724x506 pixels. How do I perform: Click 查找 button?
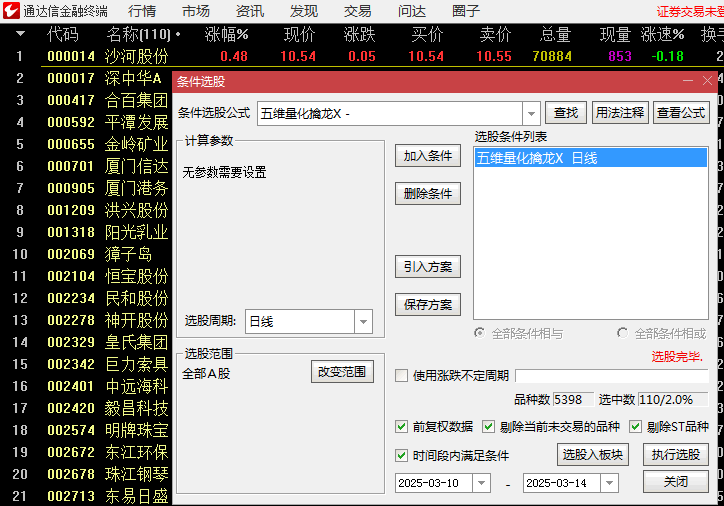pos(566,113)
